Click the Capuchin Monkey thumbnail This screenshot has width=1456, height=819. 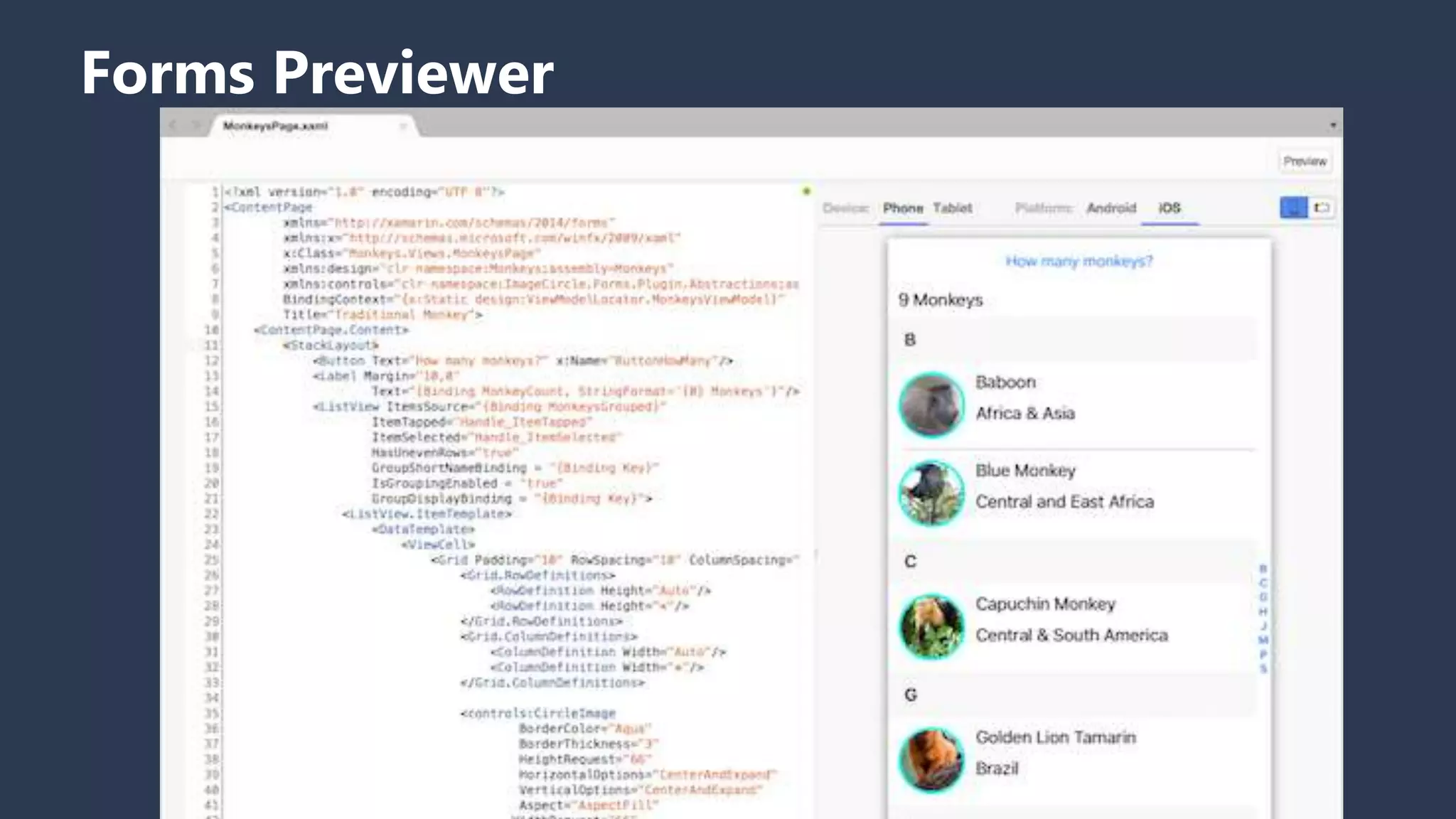coord(931,626)
